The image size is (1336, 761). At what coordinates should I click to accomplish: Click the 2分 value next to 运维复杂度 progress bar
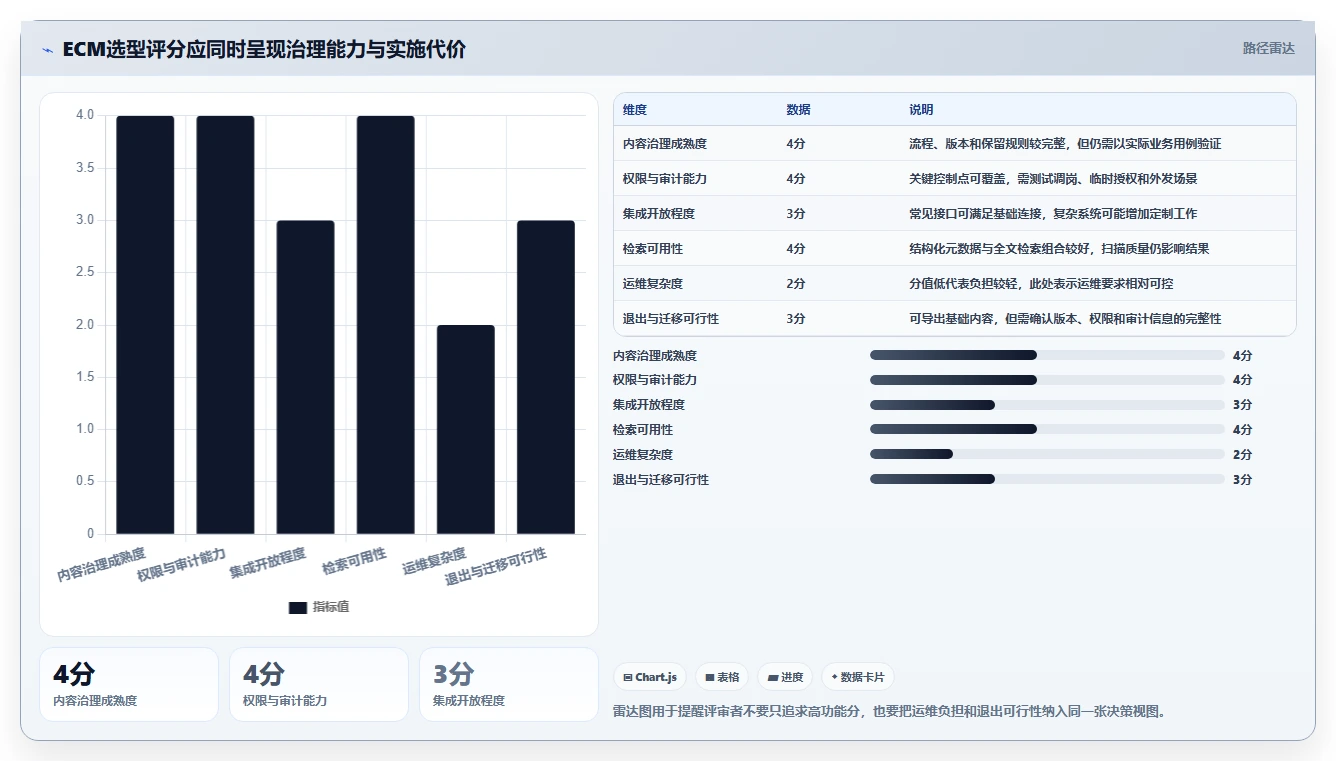click(1243, 455)
